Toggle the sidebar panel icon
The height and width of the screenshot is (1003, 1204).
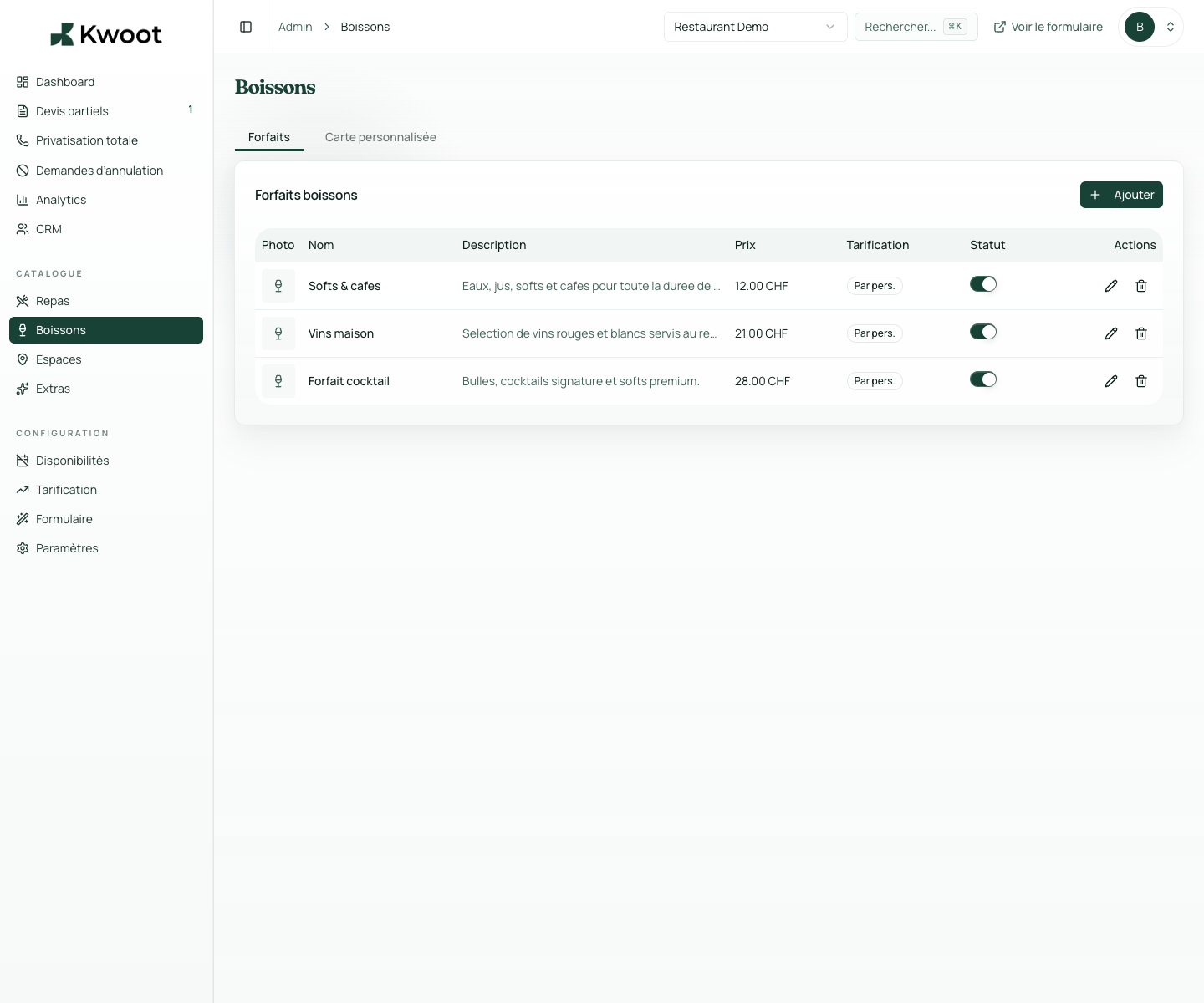coord(246,27)
